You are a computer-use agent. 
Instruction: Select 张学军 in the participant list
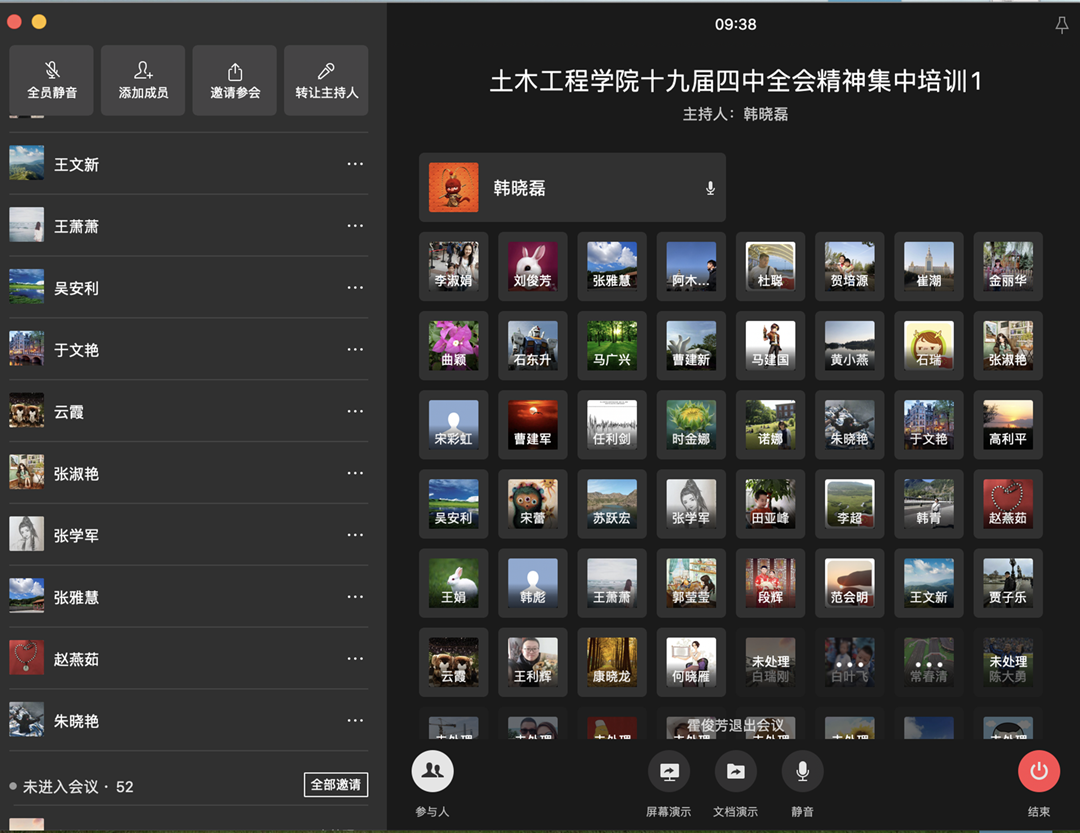click(x=76, y=536)
